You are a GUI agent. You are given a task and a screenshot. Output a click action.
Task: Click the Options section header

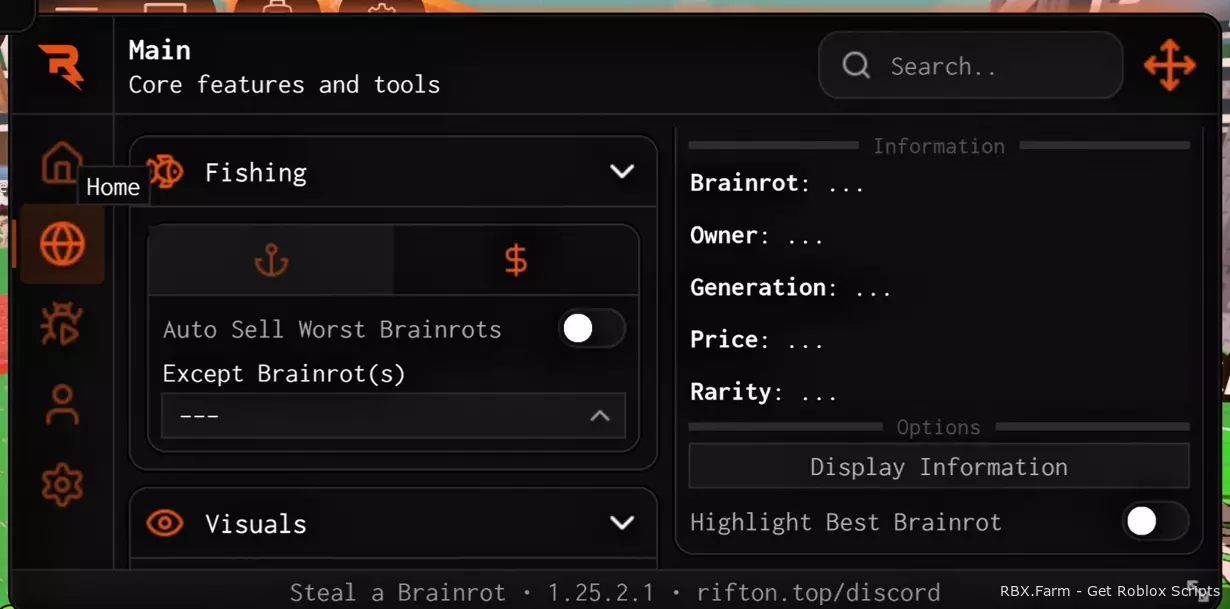(x=939, y=427)
